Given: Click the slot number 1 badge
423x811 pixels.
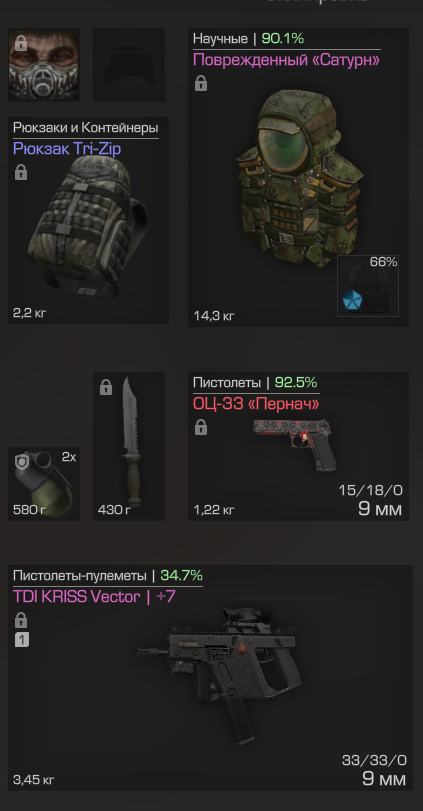Looking at the screenshot, I should (21, 640).
